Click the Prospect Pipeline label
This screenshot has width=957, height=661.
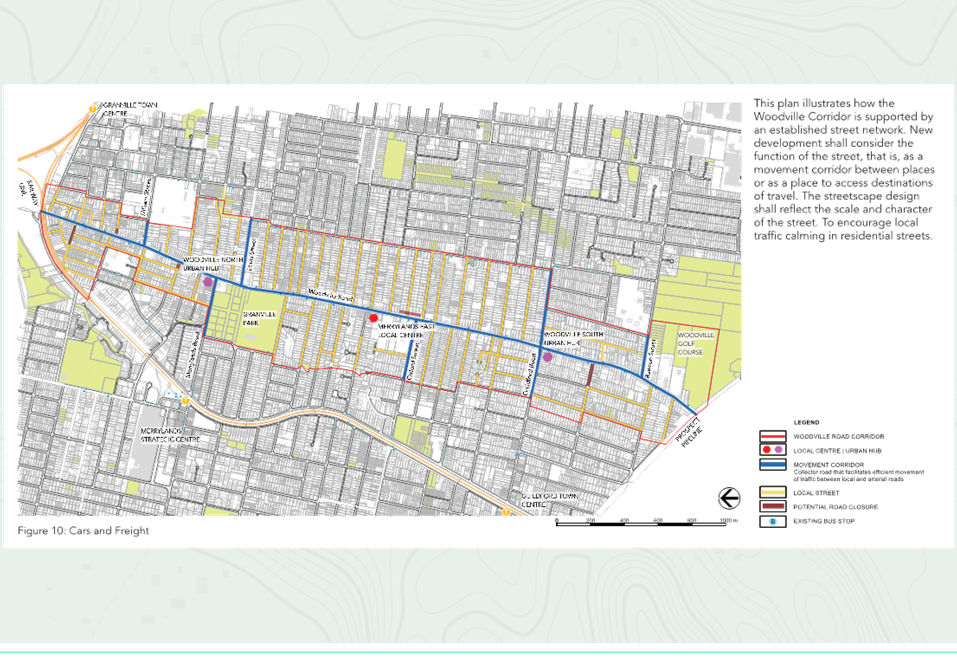tap(690, 434)
